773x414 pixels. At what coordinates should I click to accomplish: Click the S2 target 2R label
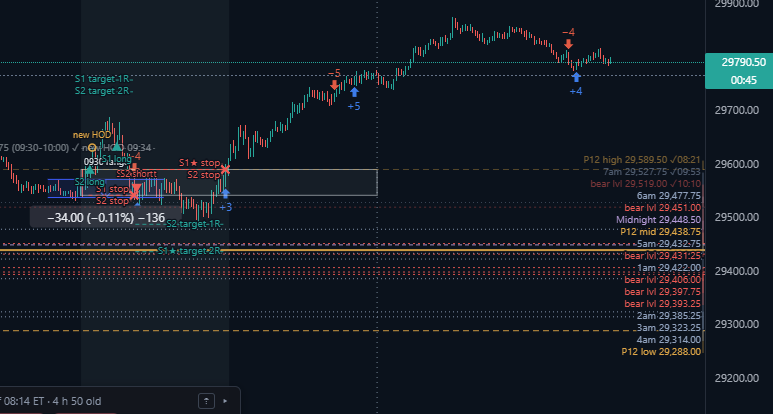(104, 91)
